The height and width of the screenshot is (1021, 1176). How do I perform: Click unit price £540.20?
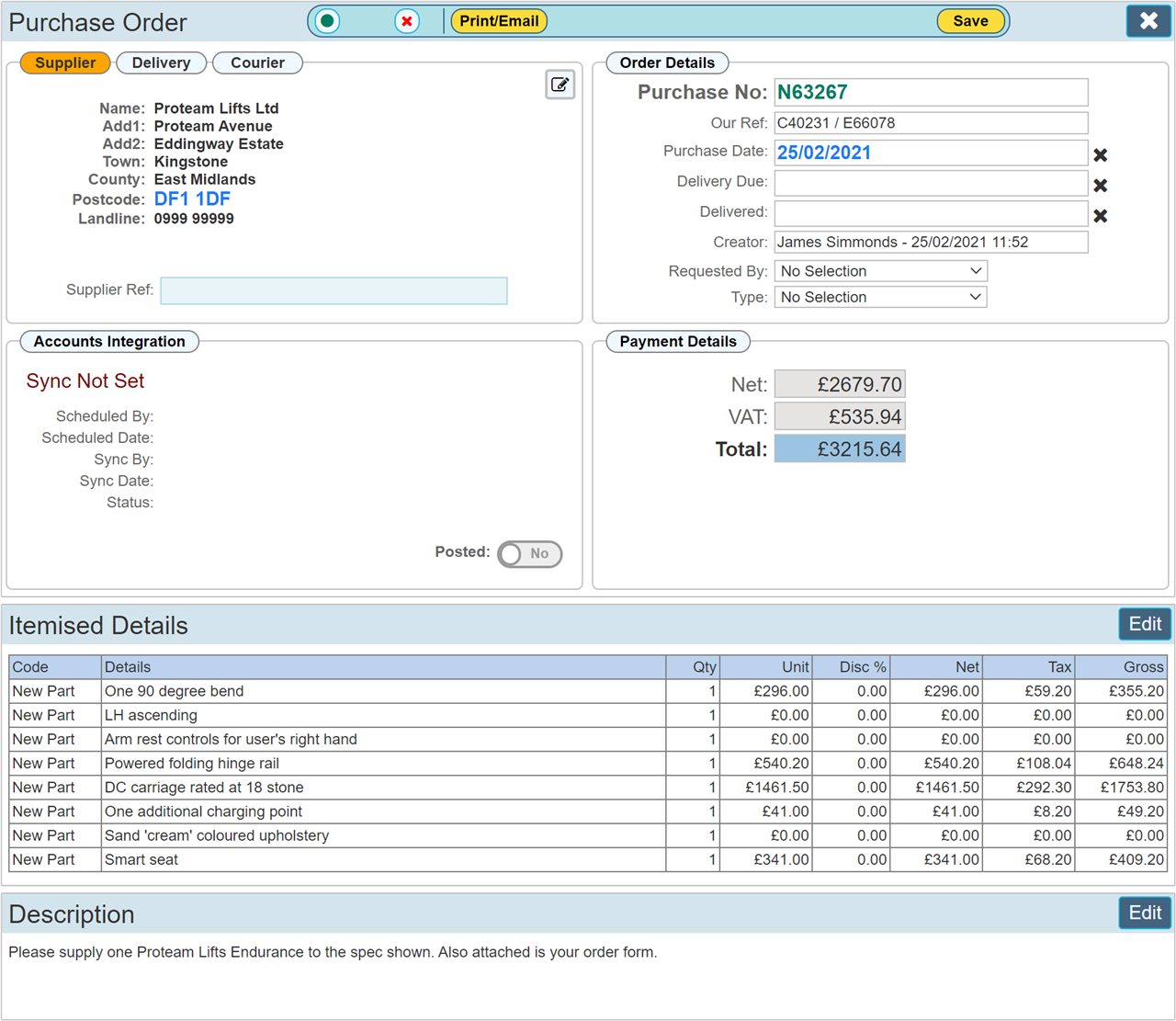pyautogui.click(x=781, y=763)
